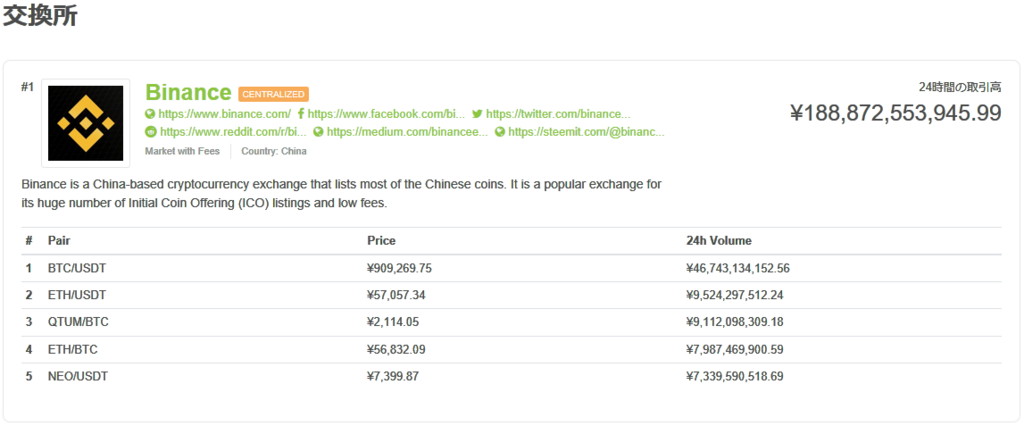Click the NEO/USDT price ¥7,399.87
1024x426 pixels.
point(394,376)
